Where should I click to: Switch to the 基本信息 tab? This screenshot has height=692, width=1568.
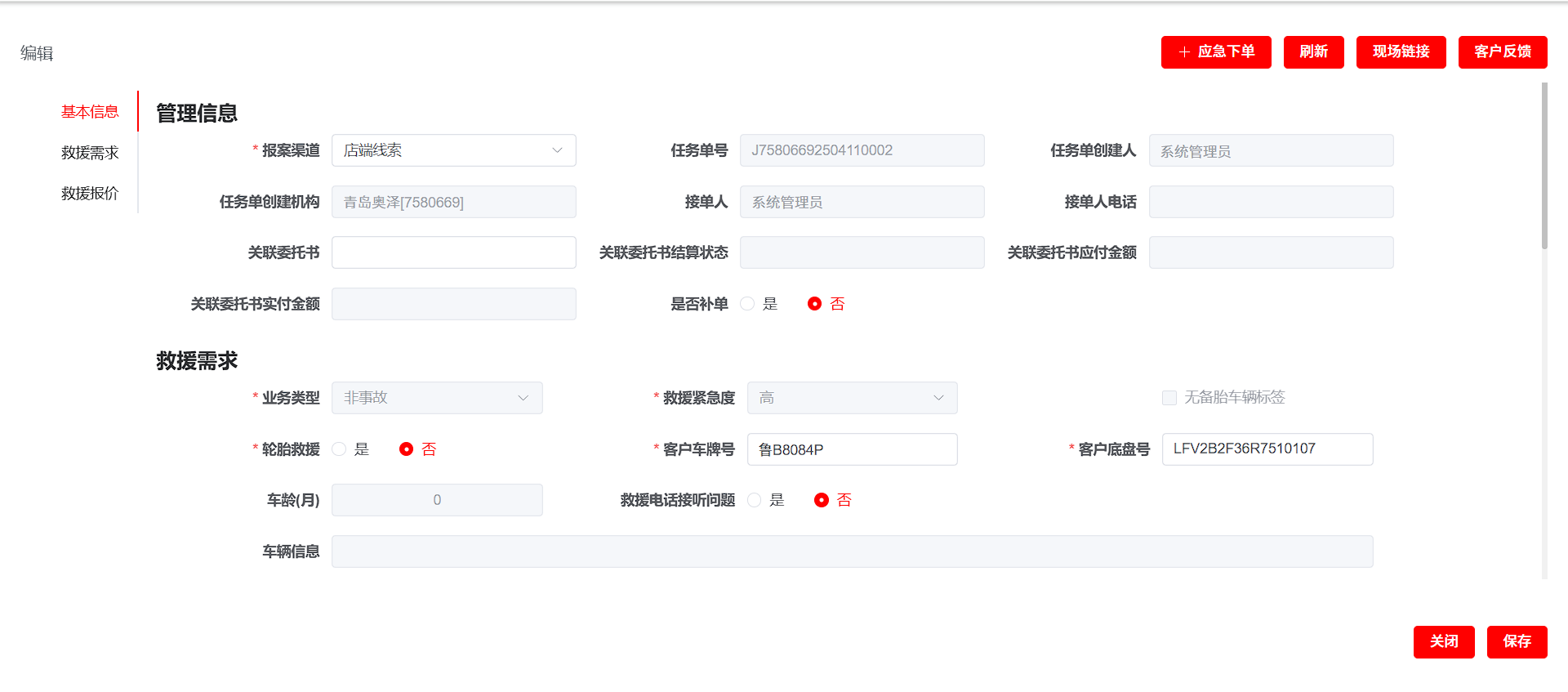pyautogui.click(x=90, y=112)
